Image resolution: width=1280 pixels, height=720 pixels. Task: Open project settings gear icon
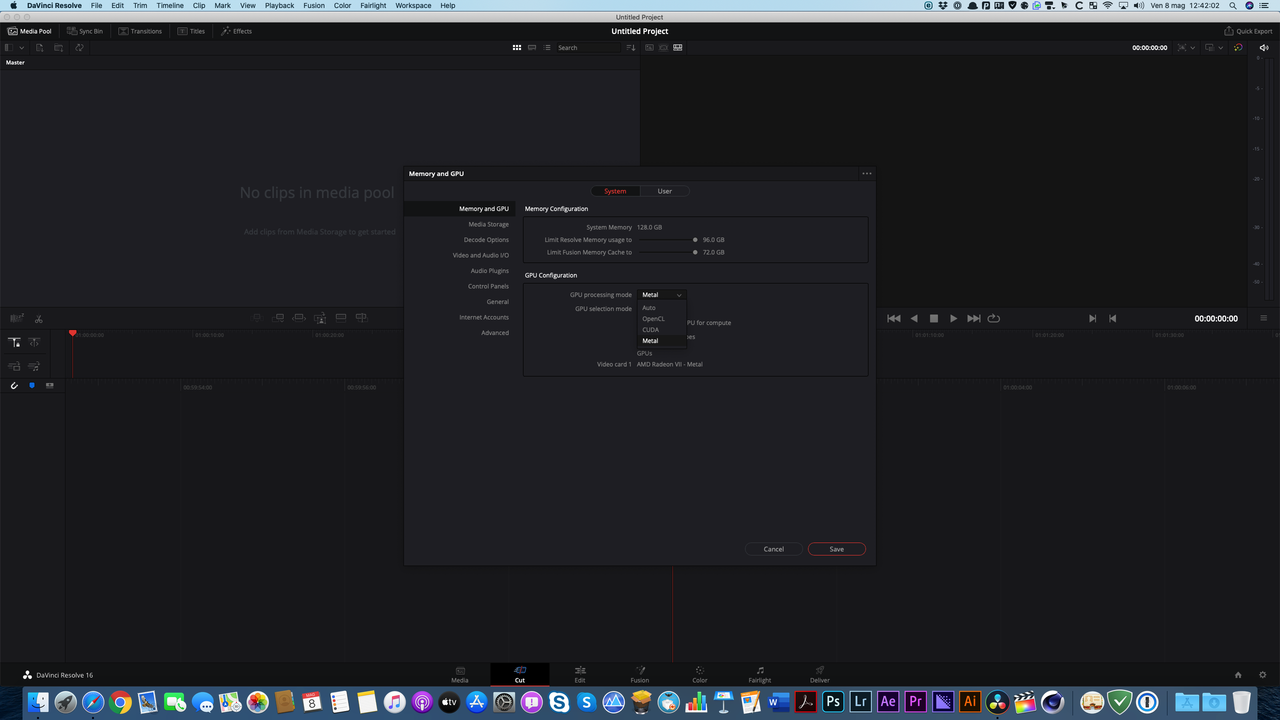(x=1263, y=675)
